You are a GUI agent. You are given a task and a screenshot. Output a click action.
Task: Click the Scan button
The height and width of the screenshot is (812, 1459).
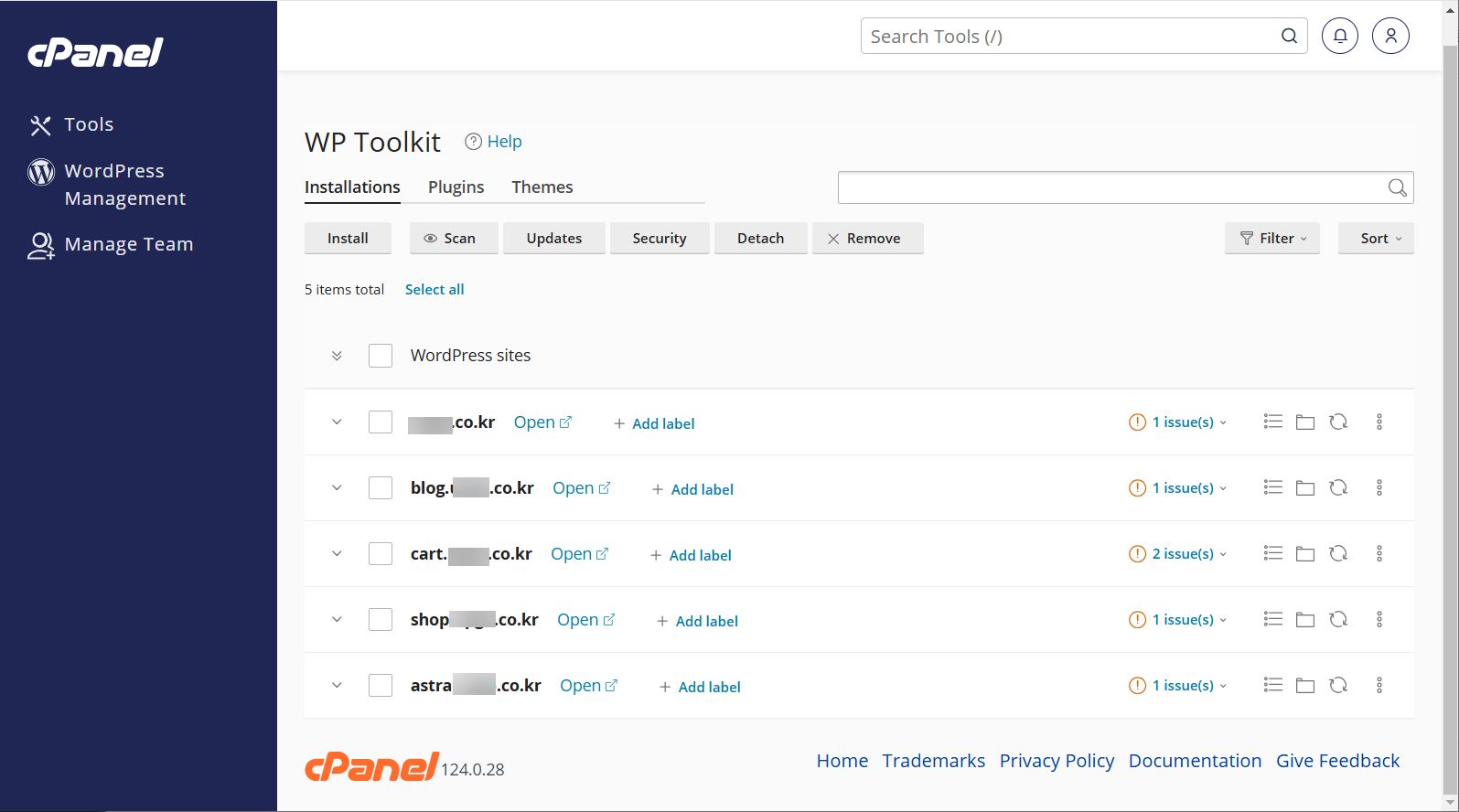[x=454, y=238]
